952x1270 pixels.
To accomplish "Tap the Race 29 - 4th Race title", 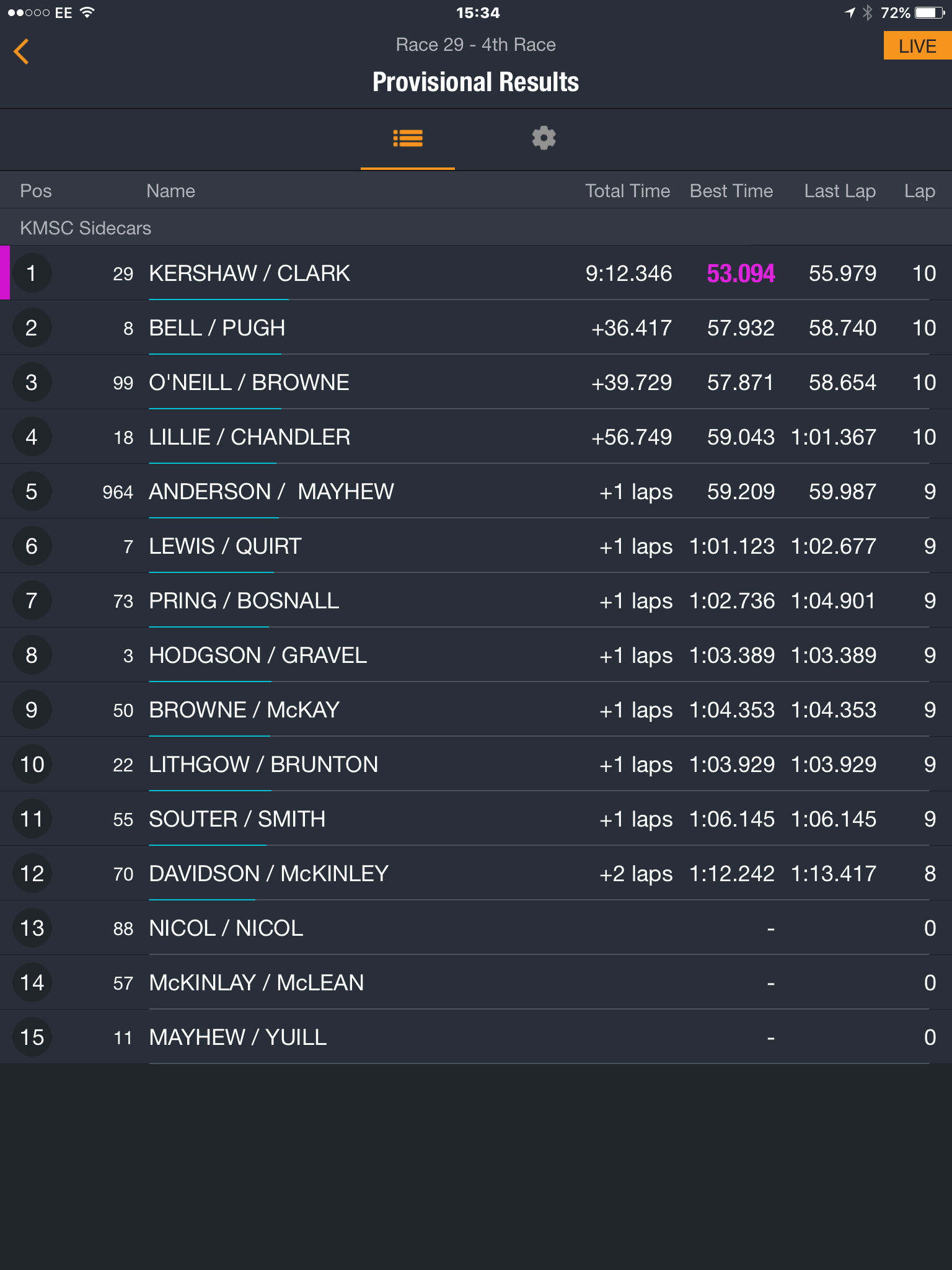I will click(475, 45).
